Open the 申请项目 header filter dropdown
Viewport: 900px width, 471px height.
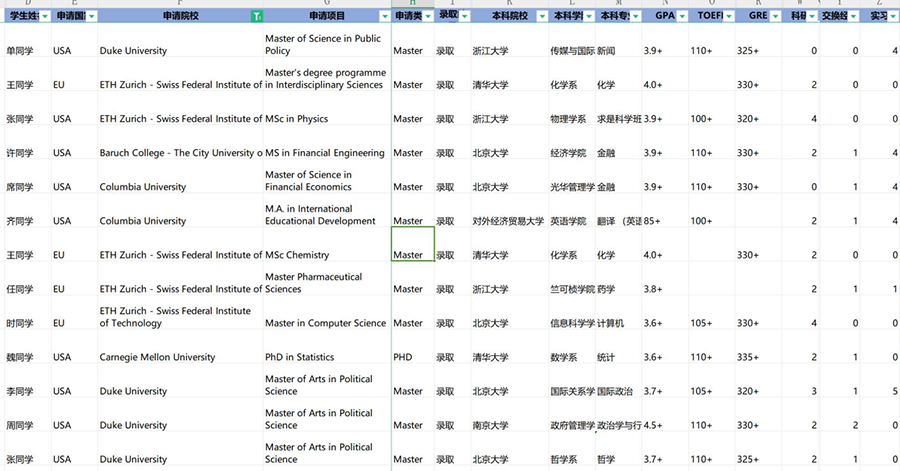click(x=384, y=17)
